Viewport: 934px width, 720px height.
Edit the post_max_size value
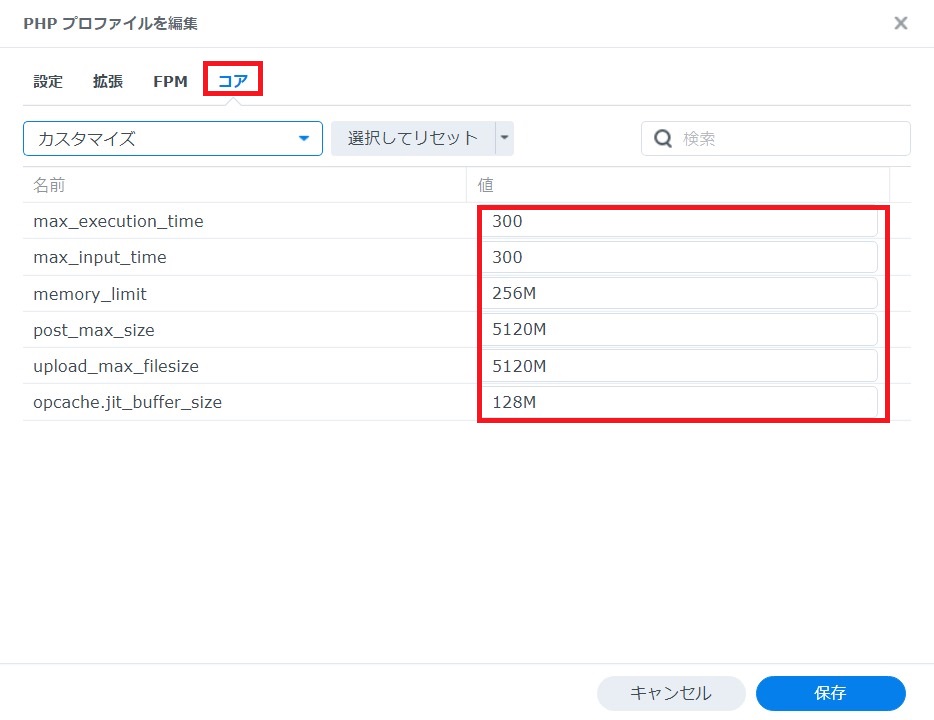click(x=680, y=329)
